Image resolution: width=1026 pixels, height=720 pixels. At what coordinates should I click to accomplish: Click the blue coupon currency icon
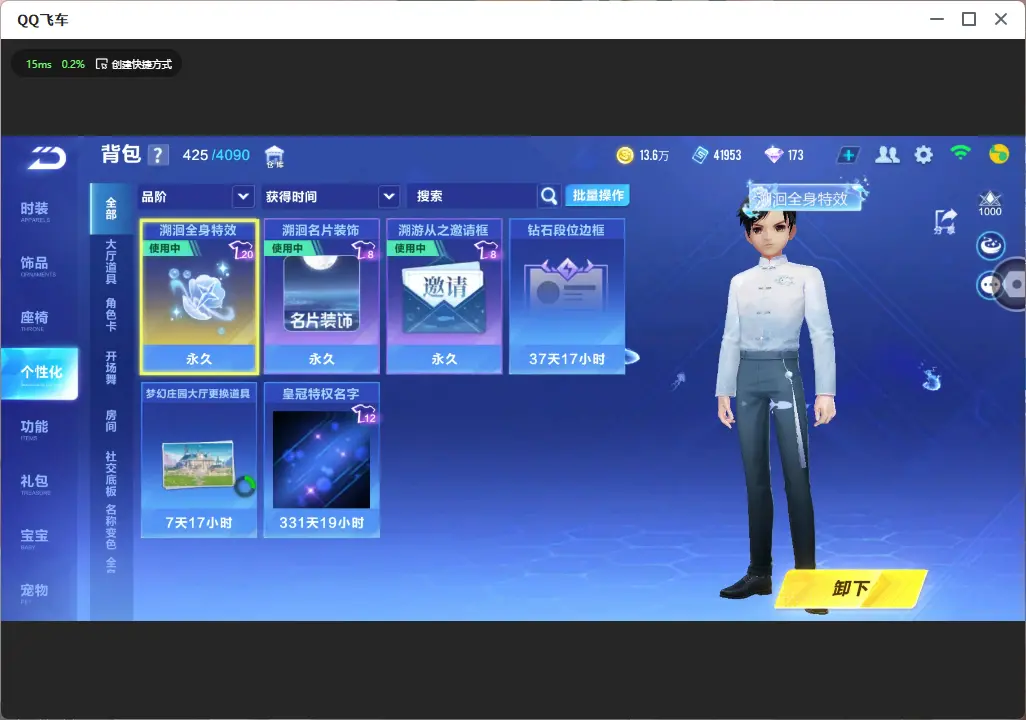[x=700, y=155]
